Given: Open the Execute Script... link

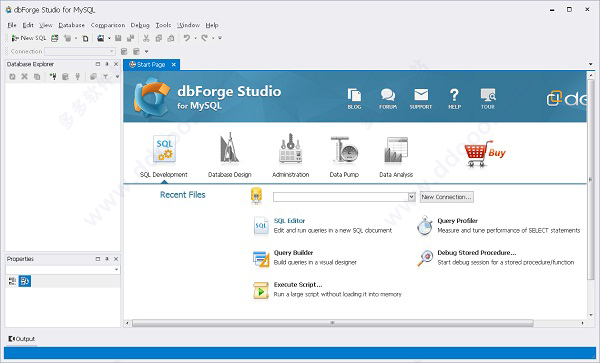Looking at the screenshot, I should [298, 285].
